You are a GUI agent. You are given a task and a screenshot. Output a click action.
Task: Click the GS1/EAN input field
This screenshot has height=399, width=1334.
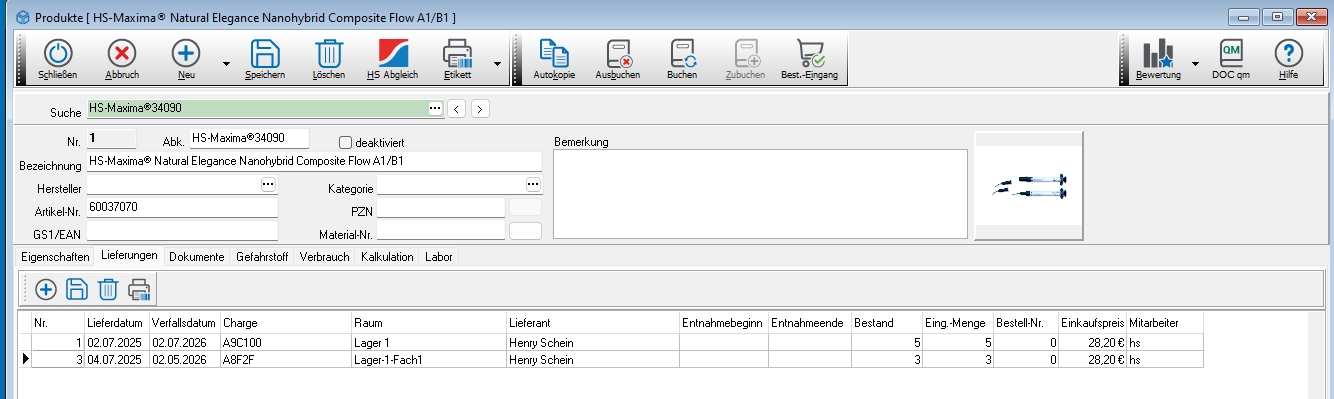pyautogui.click(x=182, y=231)
